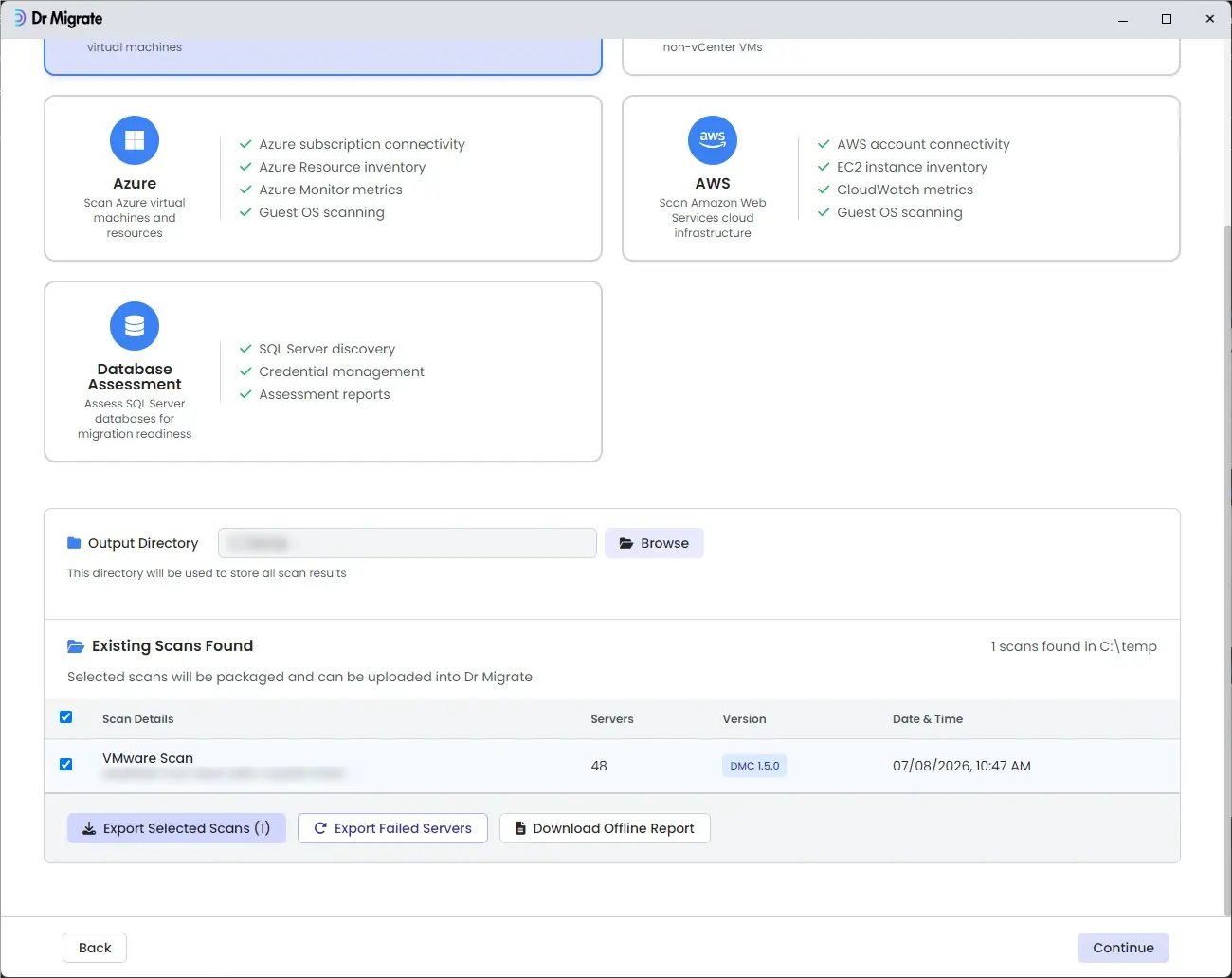Click the Output Directory folder icon

(74, 543)
